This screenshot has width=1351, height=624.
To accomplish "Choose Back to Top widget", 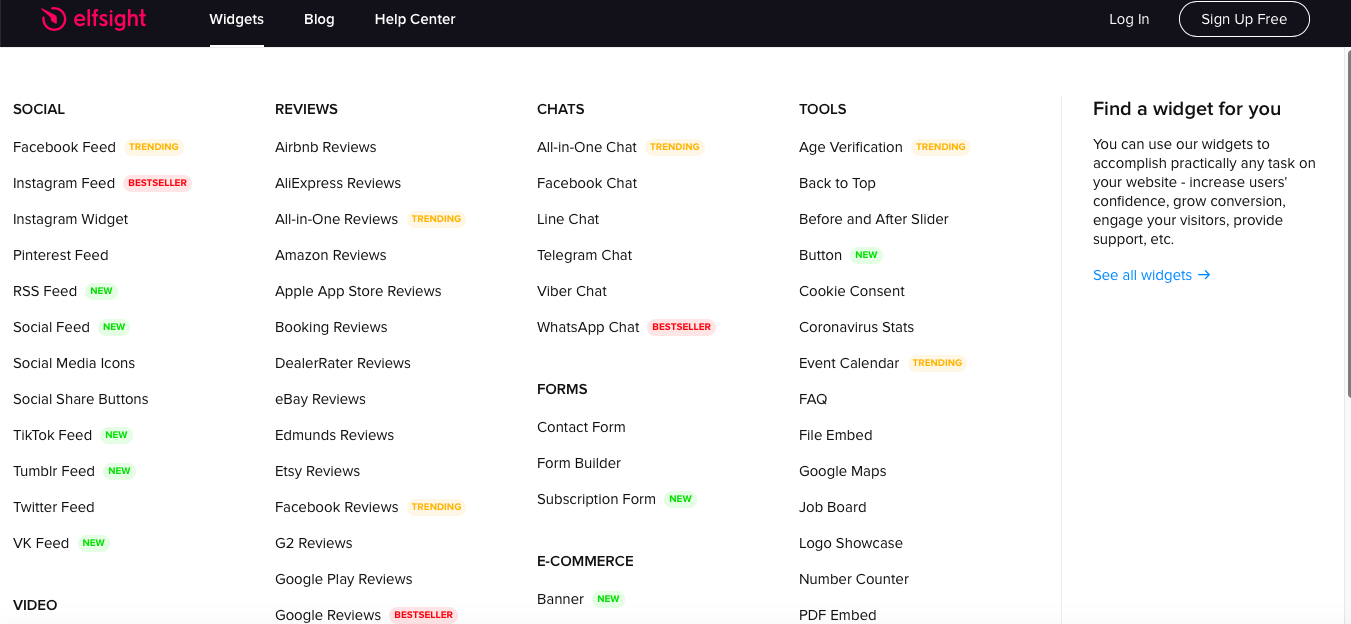I will point(837,183).
